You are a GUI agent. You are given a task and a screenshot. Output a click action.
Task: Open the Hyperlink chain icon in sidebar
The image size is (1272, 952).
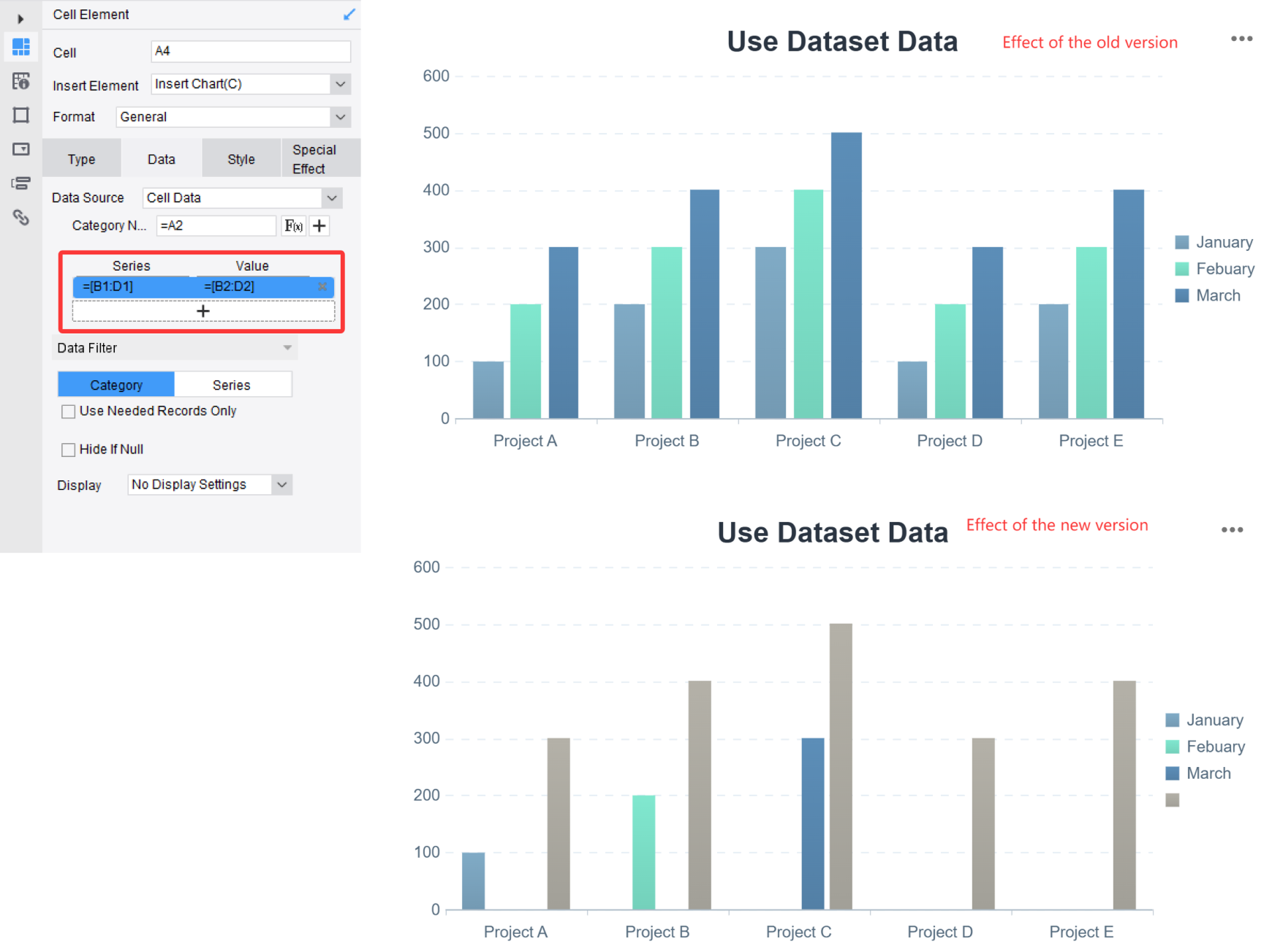click(21, 217)
